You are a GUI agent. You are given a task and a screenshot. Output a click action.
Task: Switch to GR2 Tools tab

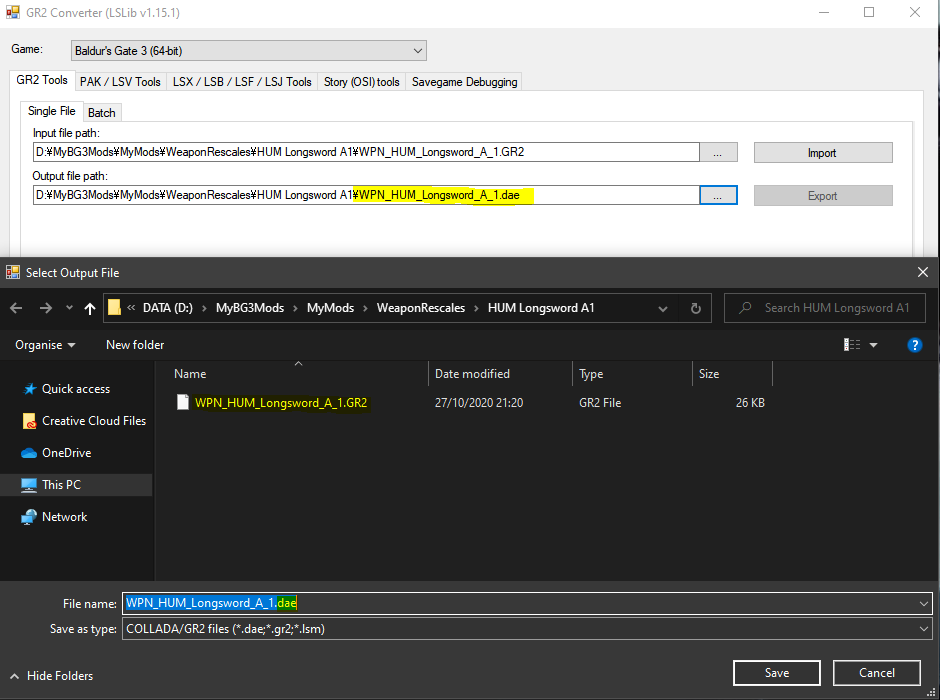click(42, 80)
